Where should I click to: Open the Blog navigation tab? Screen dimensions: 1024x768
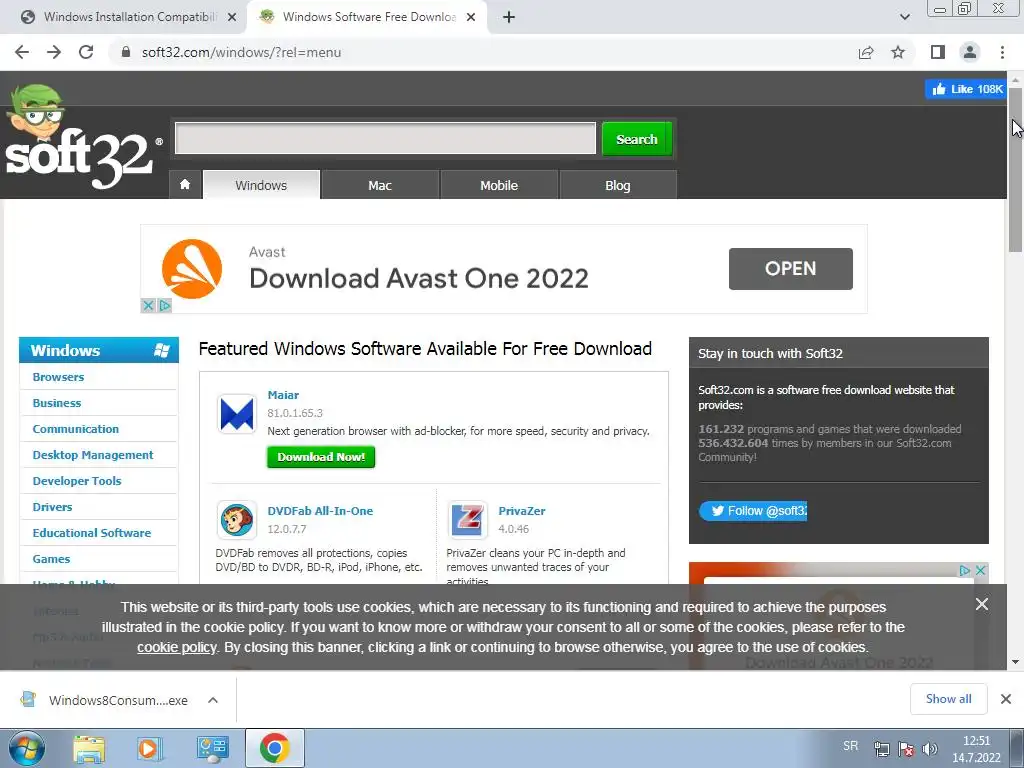pos(617,185)
